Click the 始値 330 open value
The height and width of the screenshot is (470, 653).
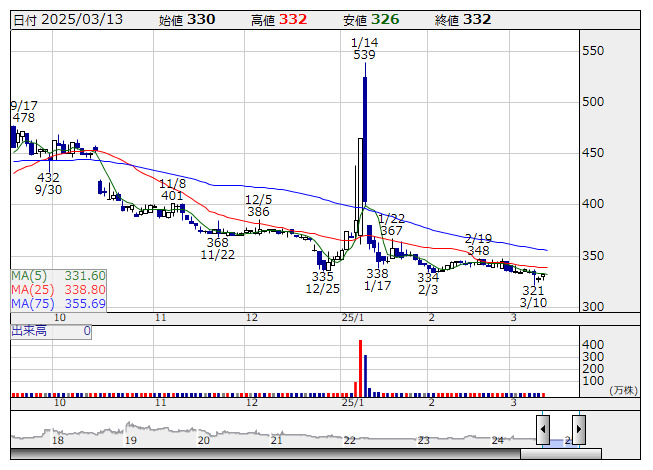point(187,20)
